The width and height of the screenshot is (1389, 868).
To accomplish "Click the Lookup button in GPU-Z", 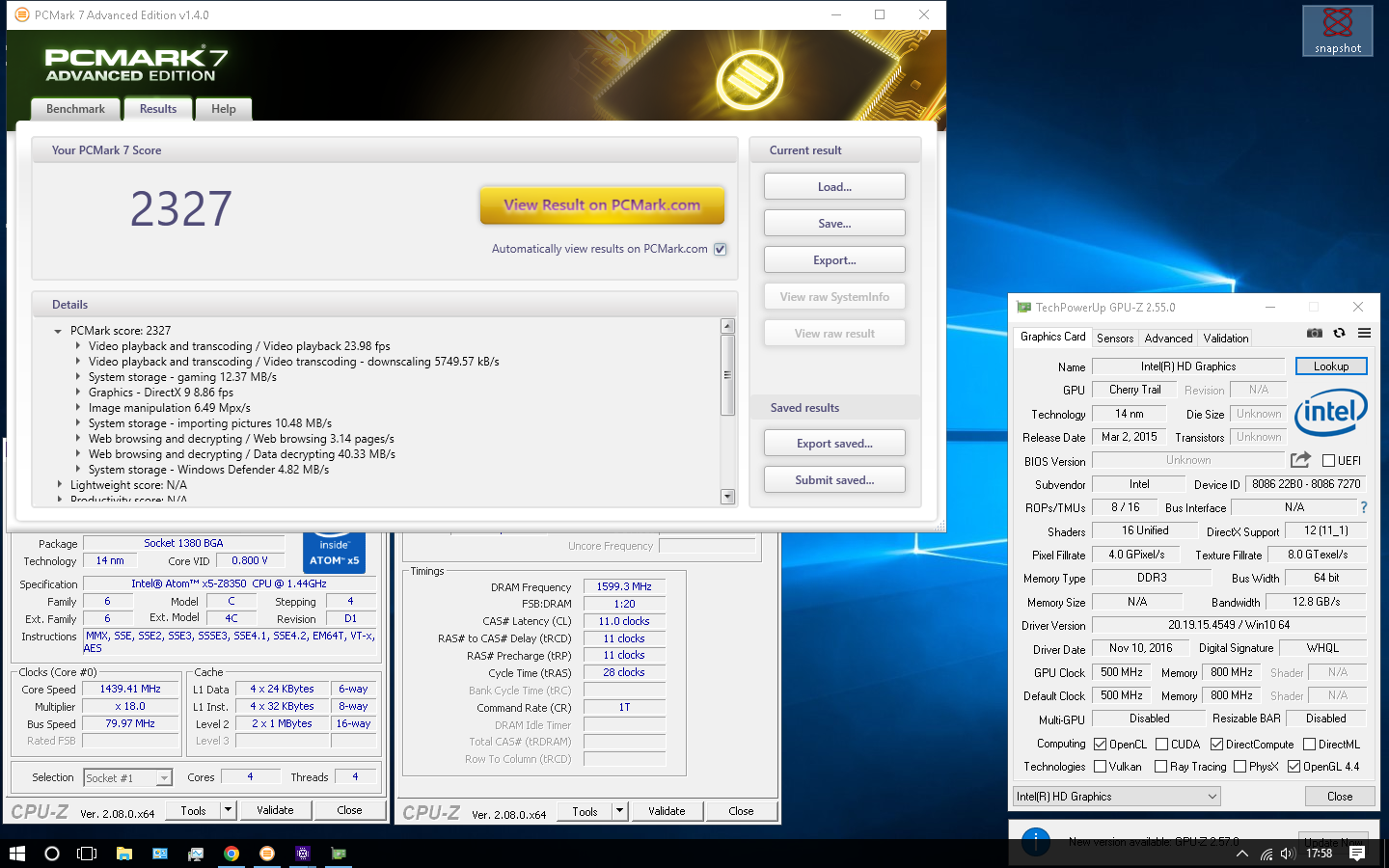I will pyautogui.click(x=1331, y=366).
